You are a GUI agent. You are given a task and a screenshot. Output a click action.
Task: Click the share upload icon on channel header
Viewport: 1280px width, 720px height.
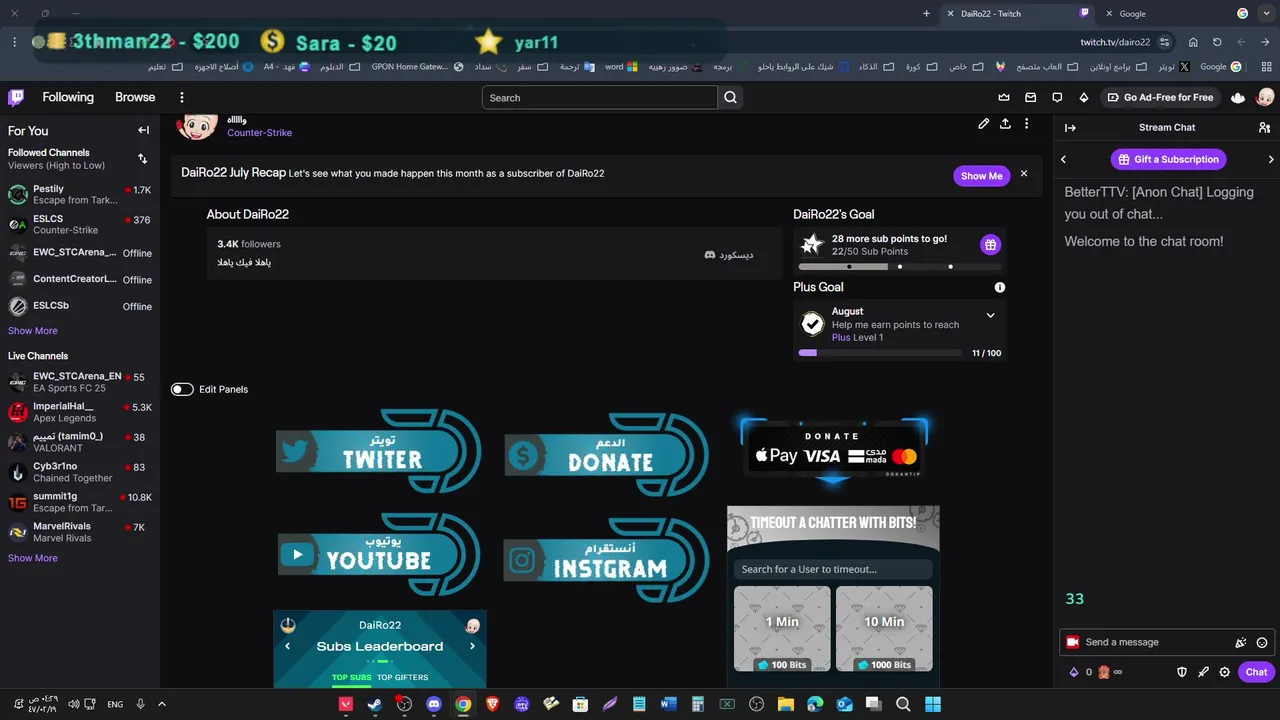[1005, 124]
